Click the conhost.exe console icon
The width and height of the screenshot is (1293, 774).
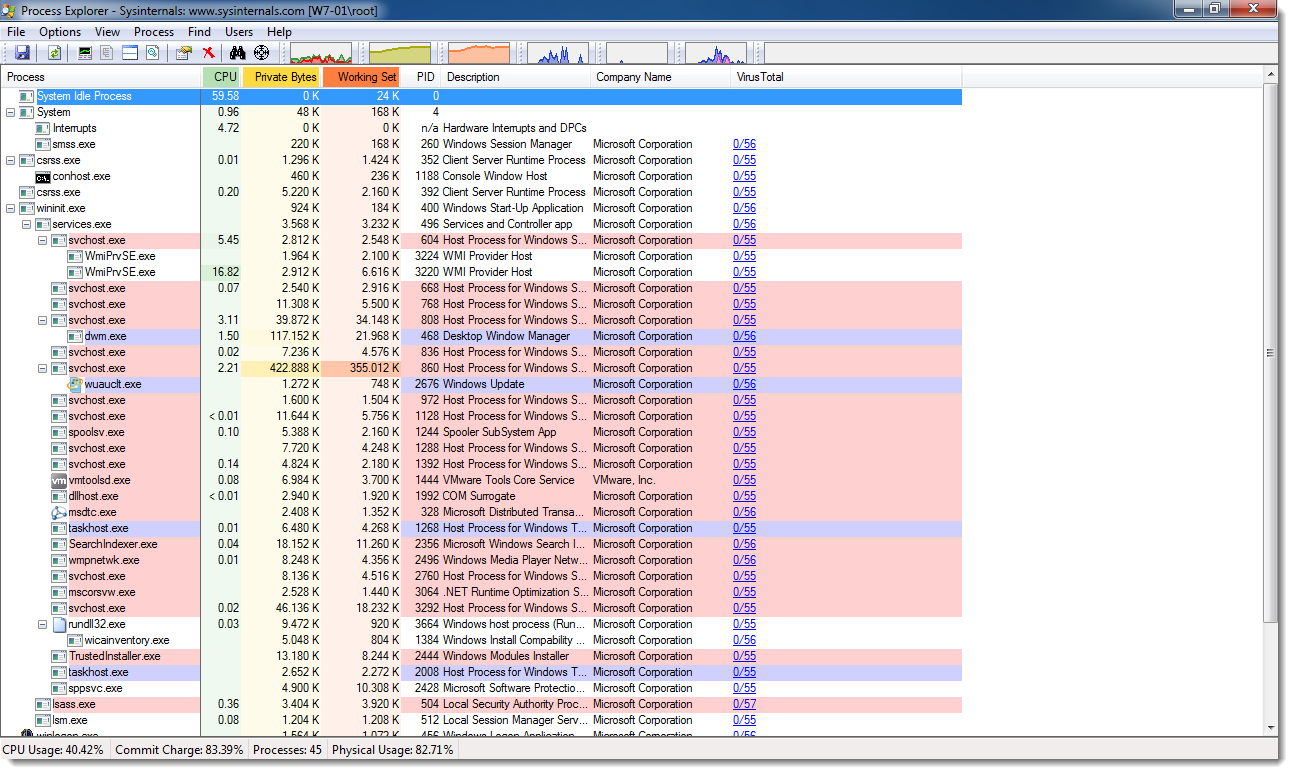(43, 176)
